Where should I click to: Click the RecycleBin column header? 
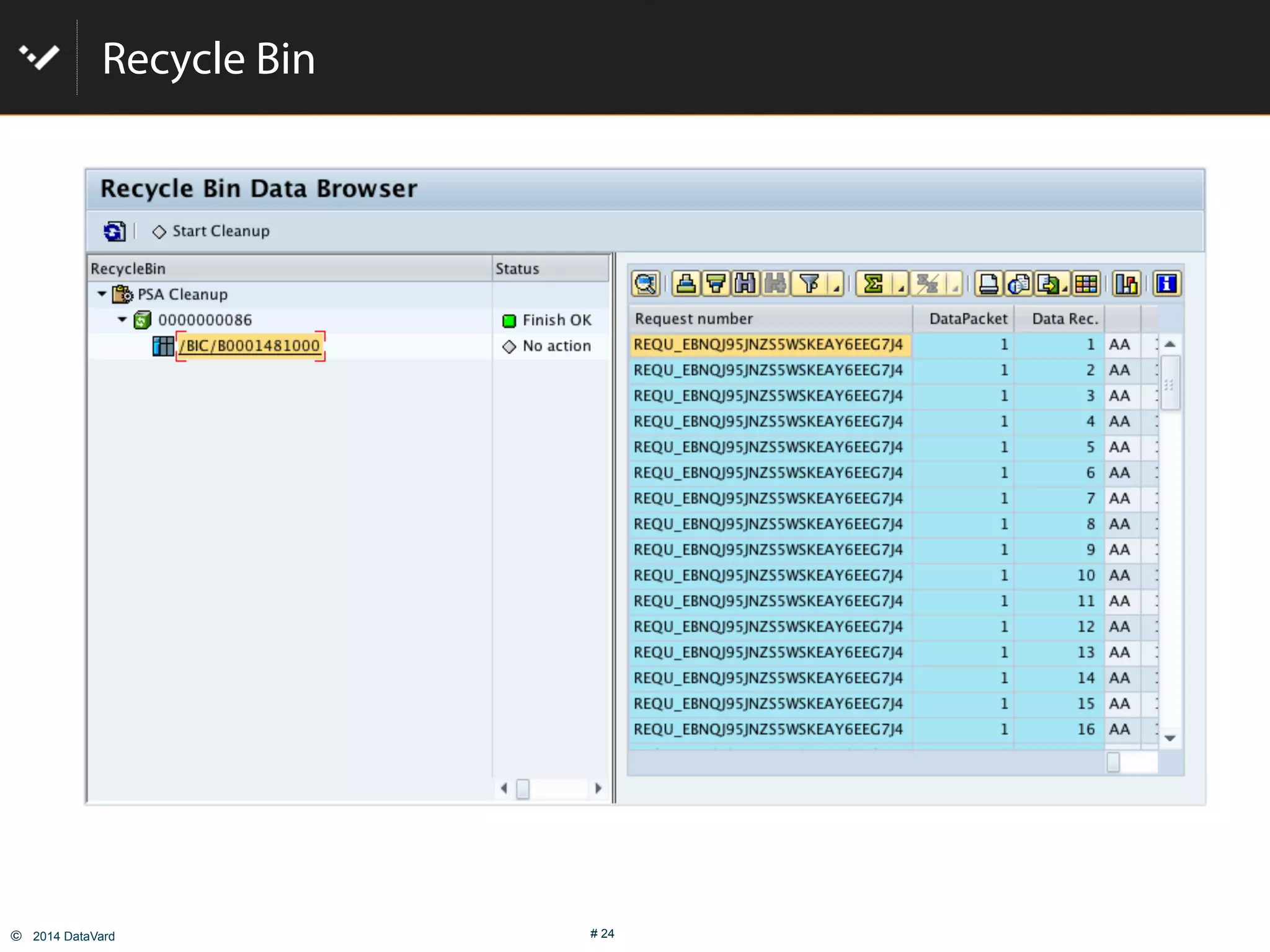click(x=290, y=268)
